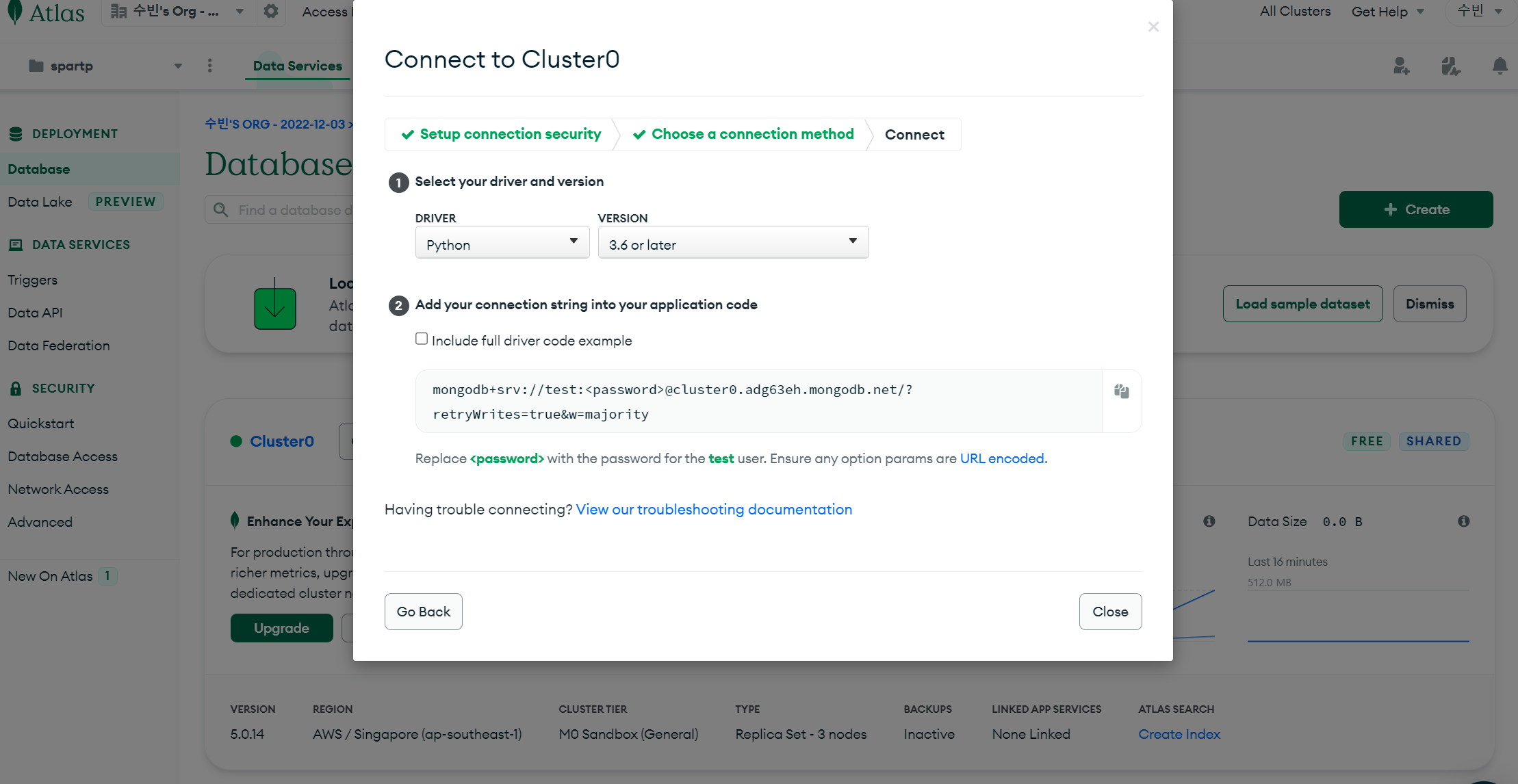Go to Setup connection security step
This screenshot has height=784, width=1518.
(501, 134)
